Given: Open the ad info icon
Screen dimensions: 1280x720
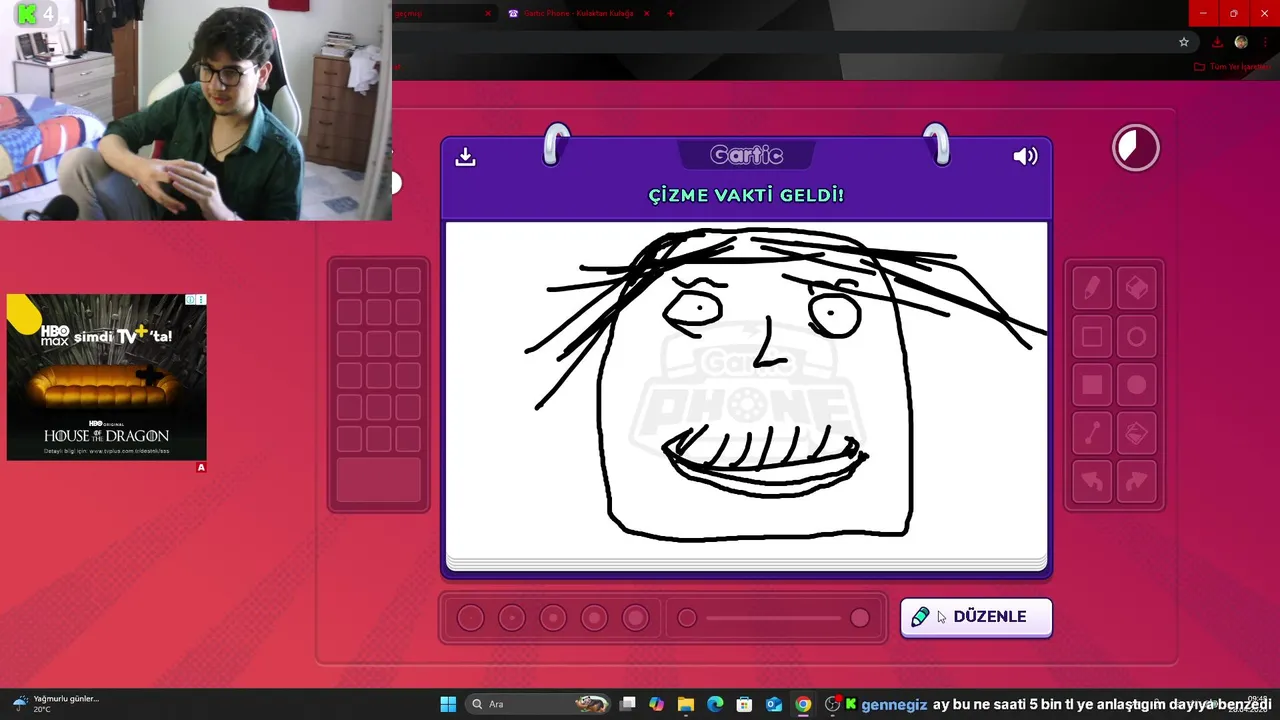Looking at the screenshot, I should click(191, 300).
